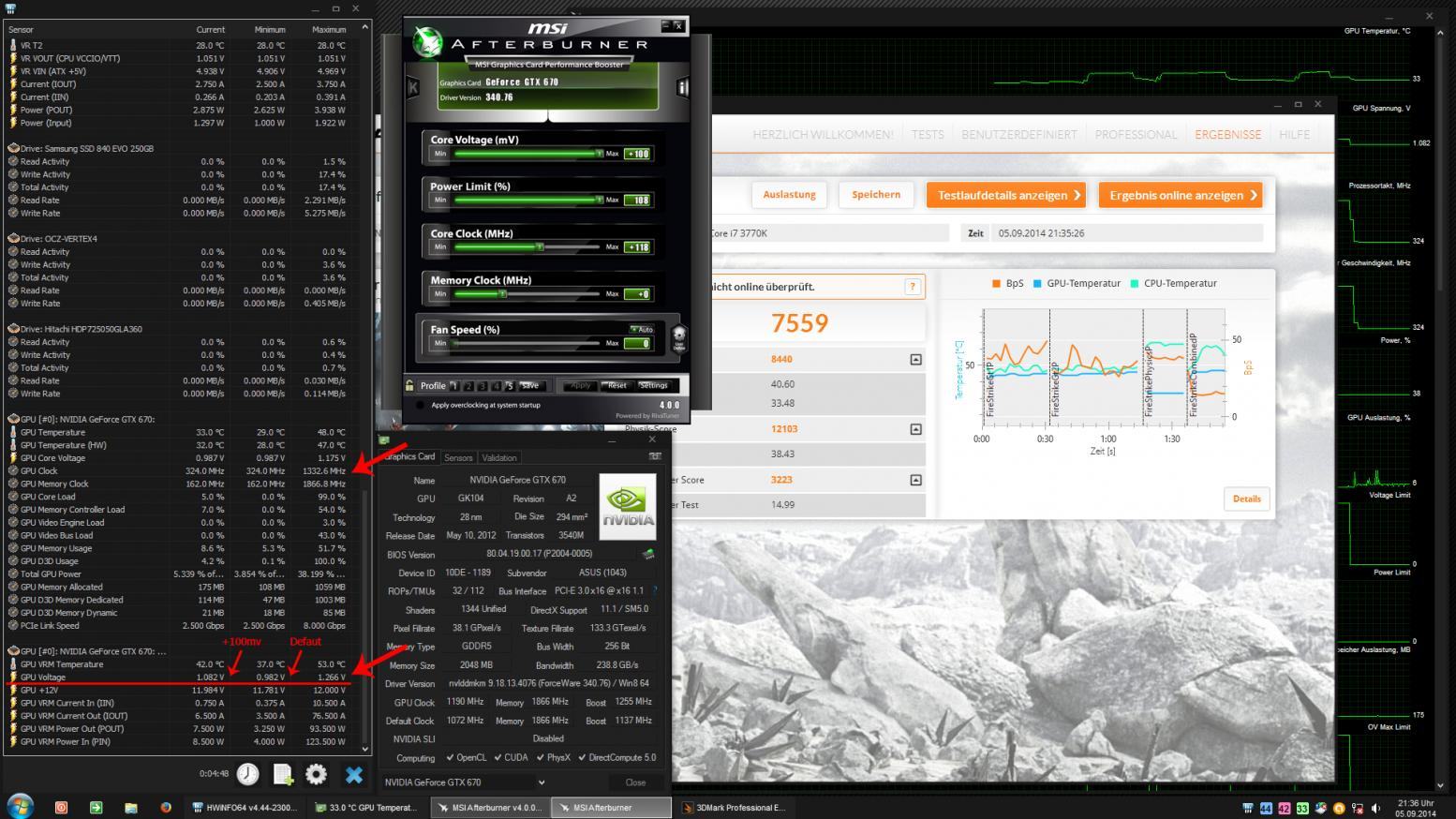Viewport: 1456px width, 819px height.
Task: Click the tray temperature icon showing 33
Action: click(x=1302, y=808)
